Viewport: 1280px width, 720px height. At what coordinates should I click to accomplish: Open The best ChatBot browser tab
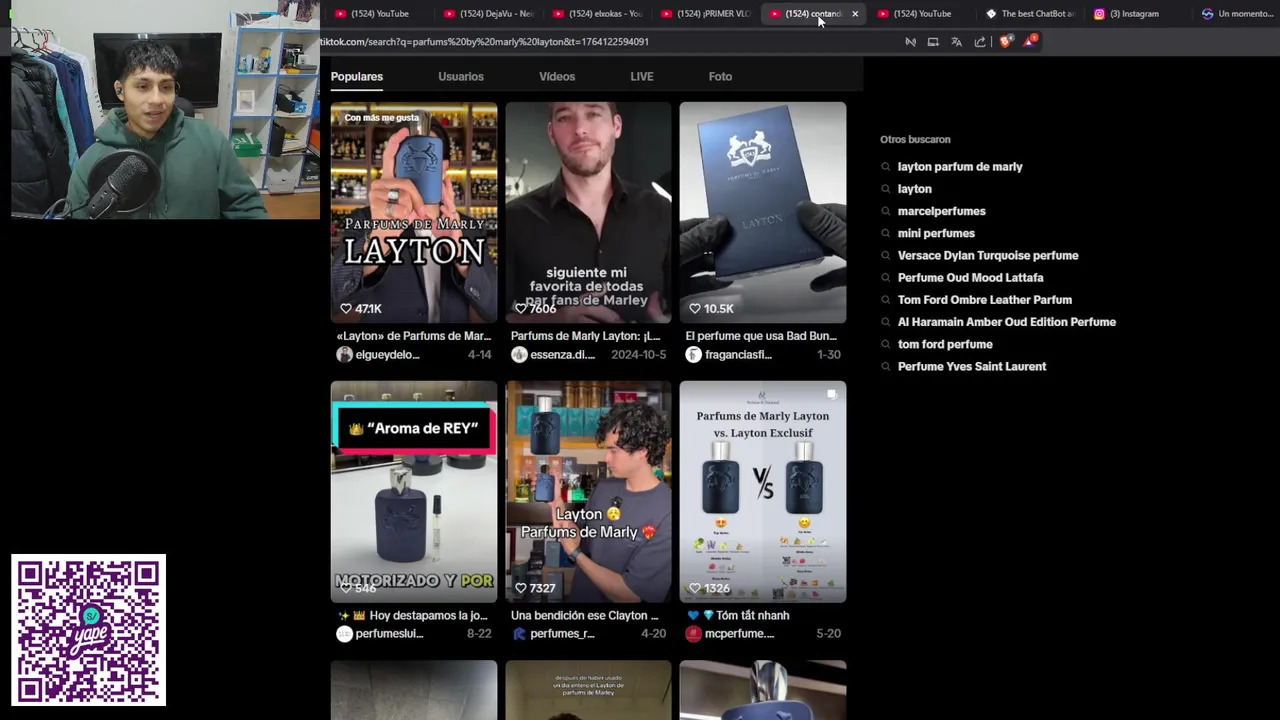tap(1030, 14)
